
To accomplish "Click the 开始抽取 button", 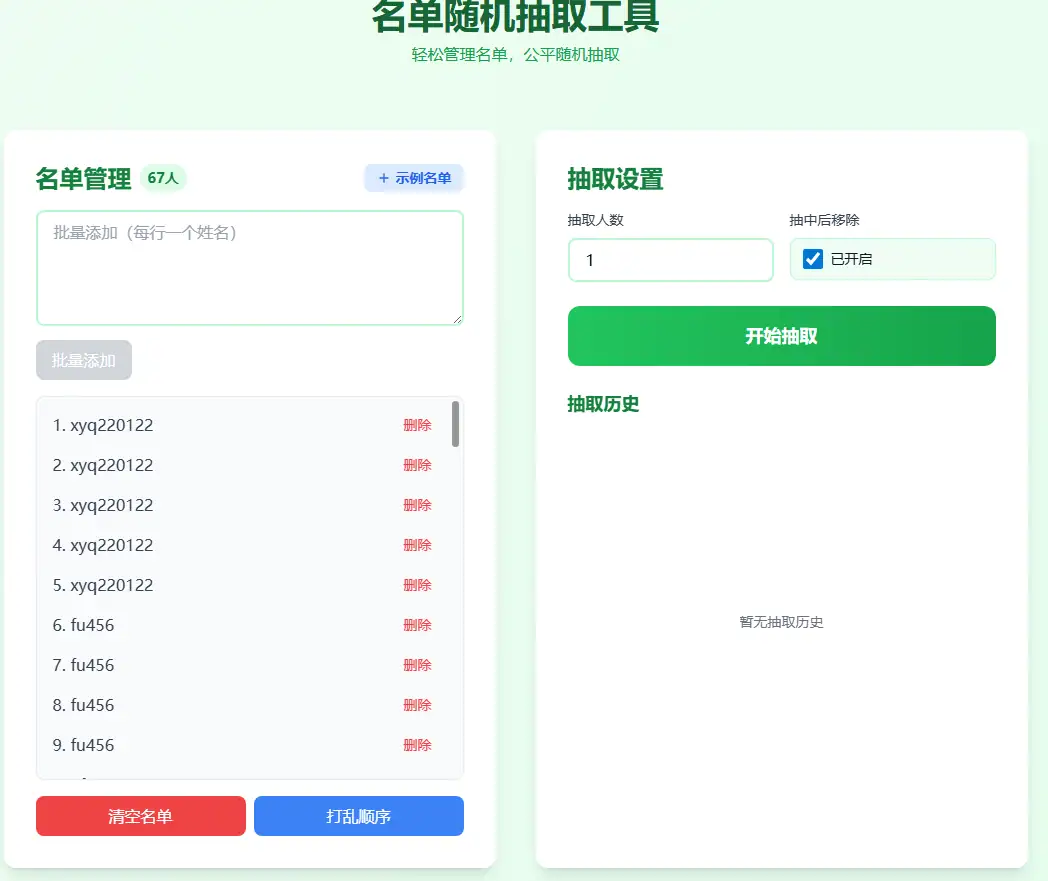I will pyautogui.click(x=781, y=336).
